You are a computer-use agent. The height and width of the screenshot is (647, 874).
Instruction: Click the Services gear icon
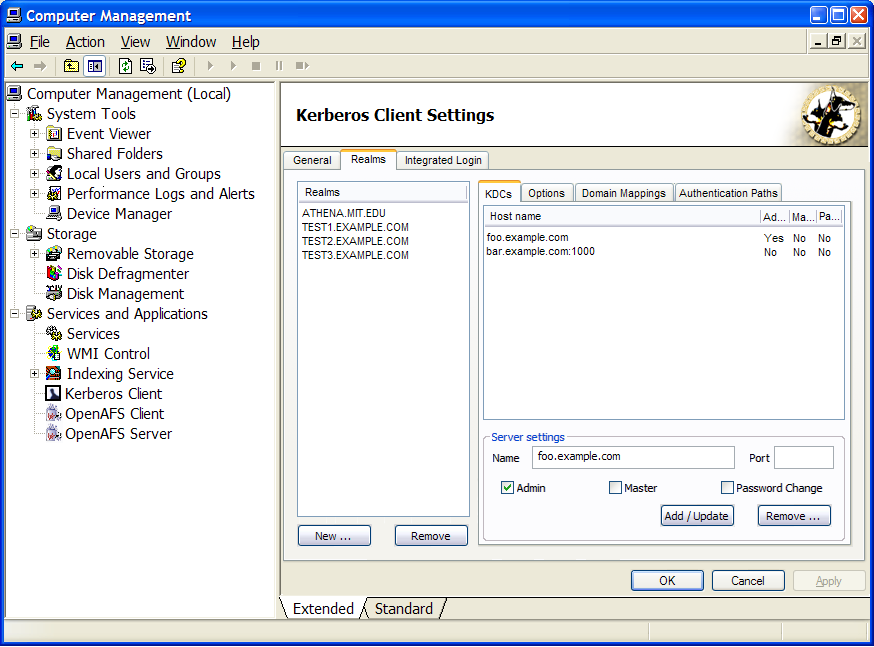(54, 334)
